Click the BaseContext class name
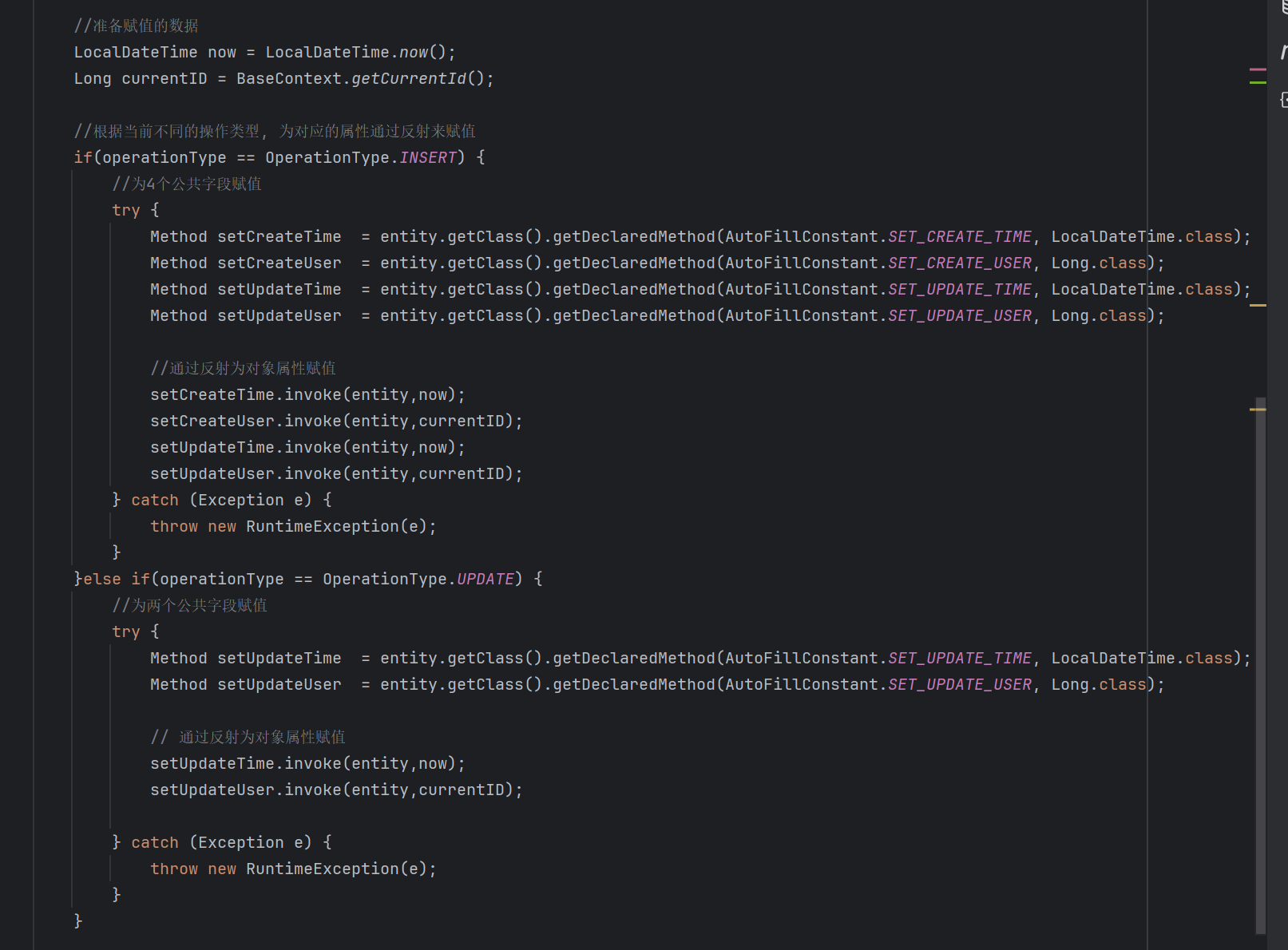 (289, 78)
